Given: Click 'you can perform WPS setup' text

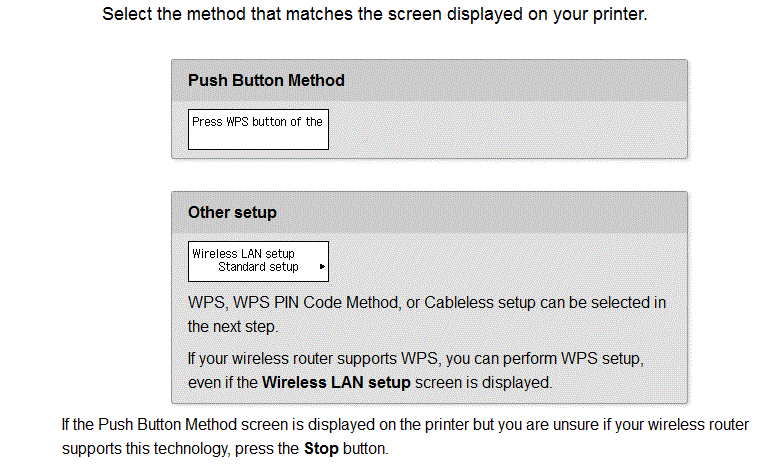Looking at the screenshot, I should 544,358.
